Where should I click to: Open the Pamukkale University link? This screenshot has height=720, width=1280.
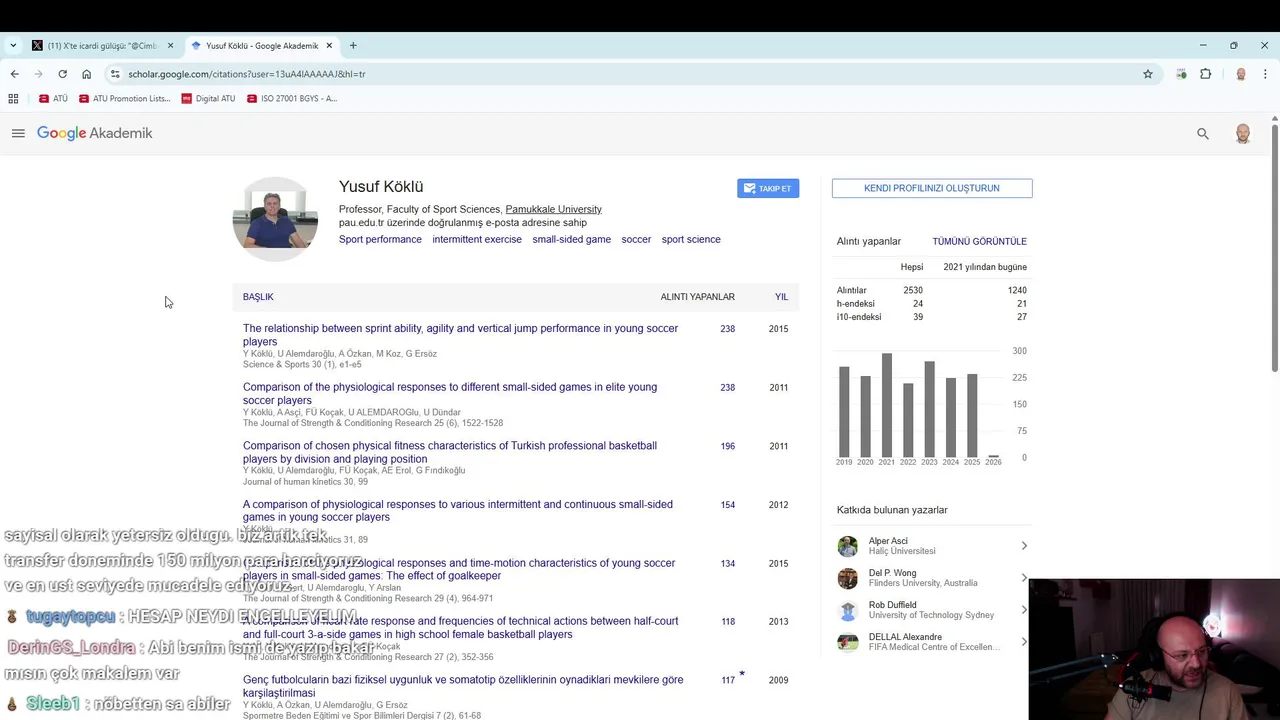click(x=553, y=209)
